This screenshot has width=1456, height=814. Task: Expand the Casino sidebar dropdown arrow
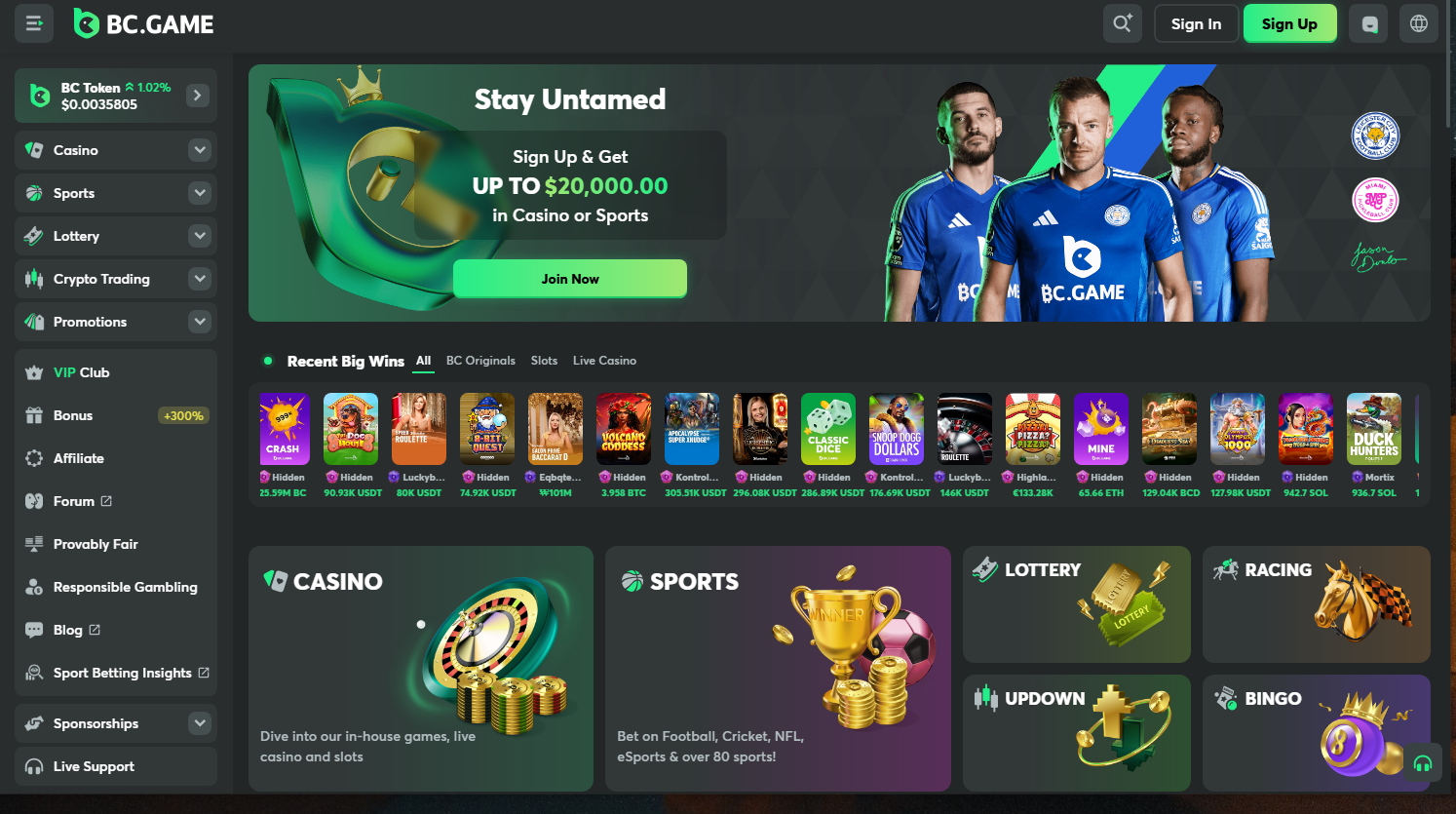click(x=200, y=150)
